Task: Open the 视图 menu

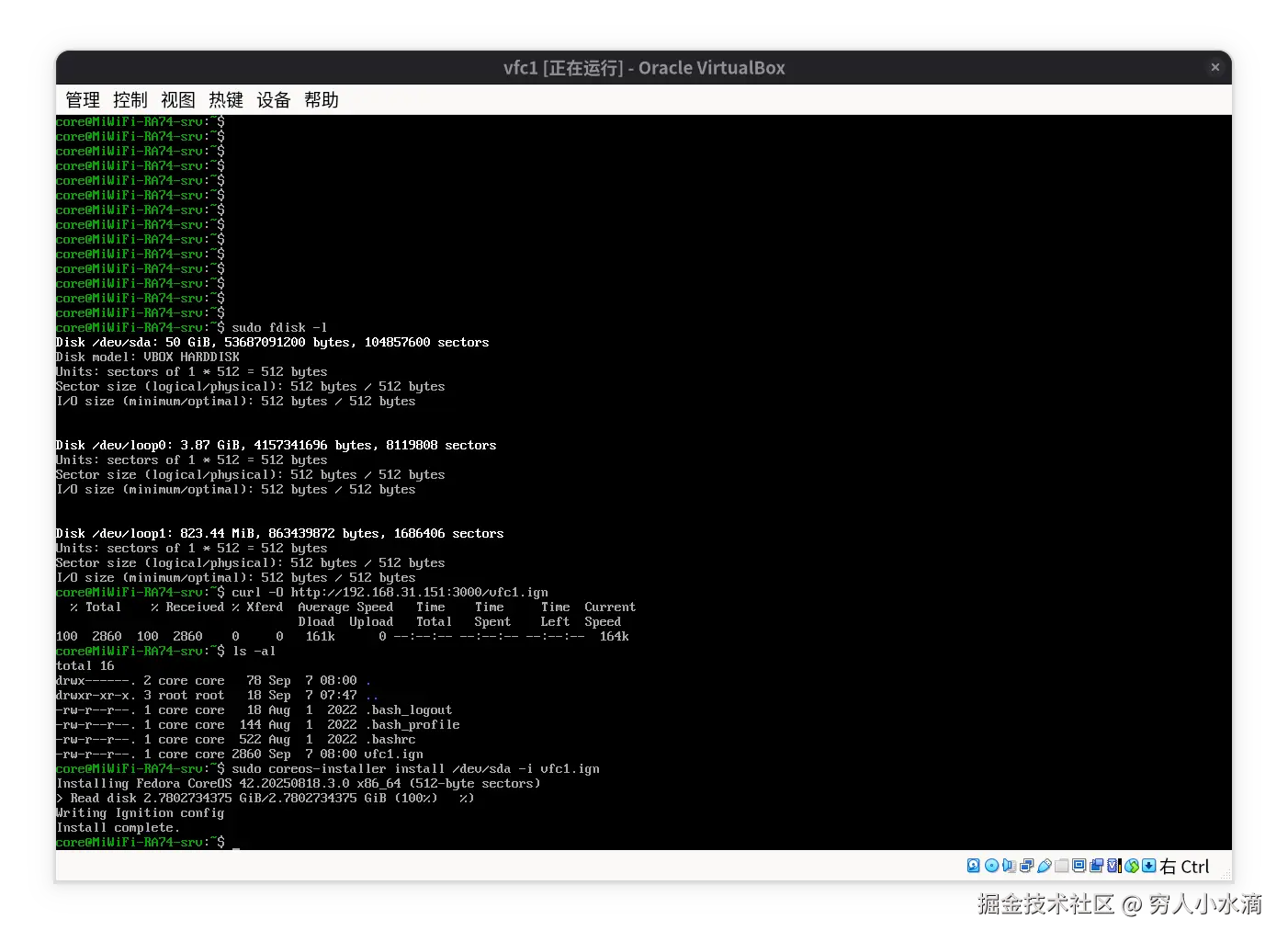Action: point(178,100)
